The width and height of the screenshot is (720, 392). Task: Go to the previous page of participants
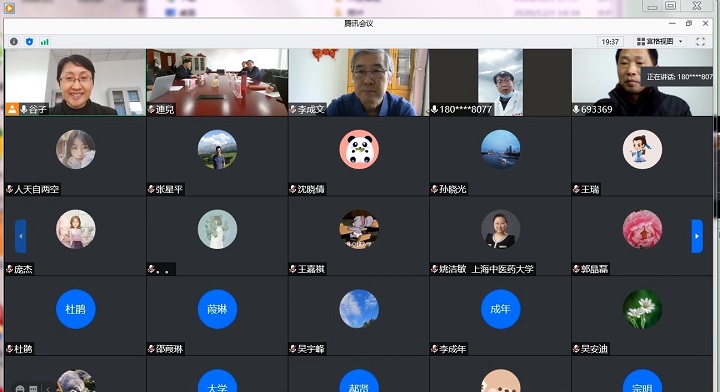coord(21,236)
